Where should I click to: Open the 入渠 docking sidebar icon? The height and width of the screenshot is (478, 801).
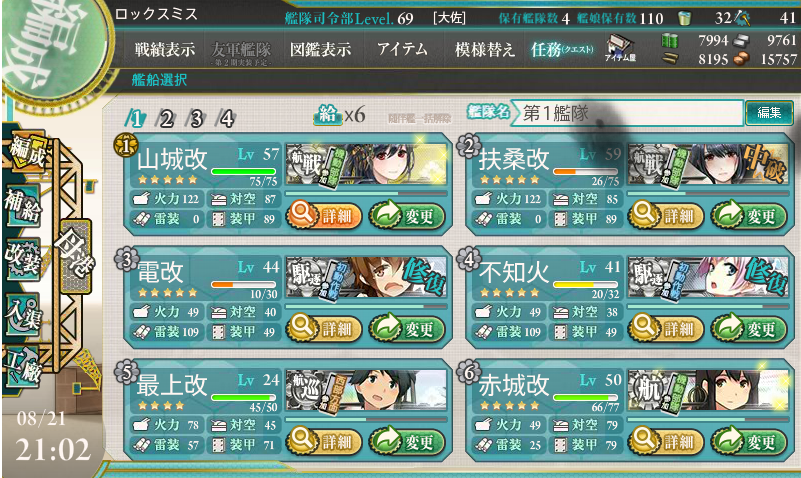[x=22, y=315]
